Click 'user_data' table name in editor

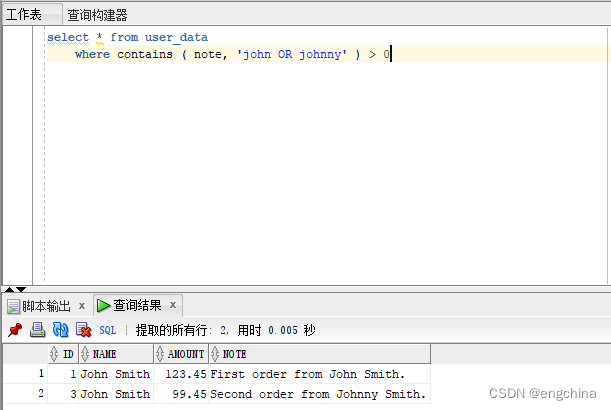177,37
